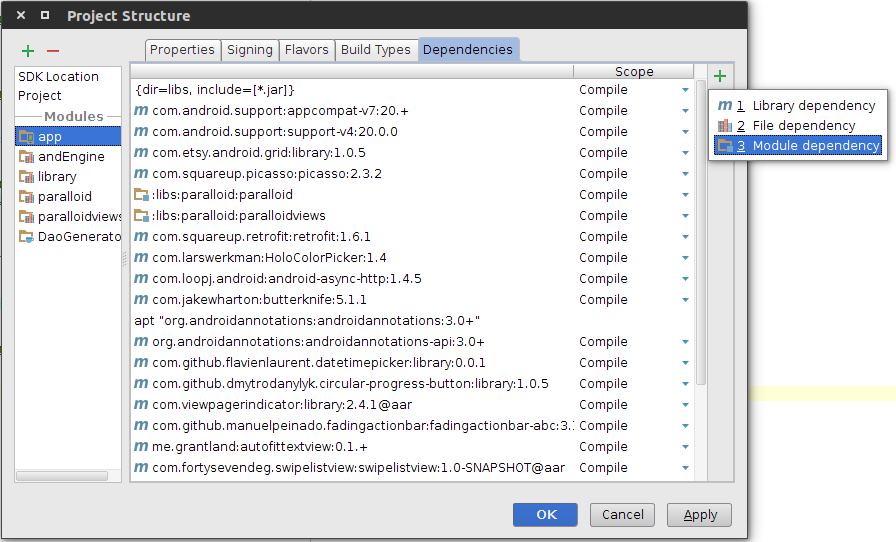Open scope dropdown for {dir=libs} row
This screenshot has height=542, width=896.
coord(685,90)
